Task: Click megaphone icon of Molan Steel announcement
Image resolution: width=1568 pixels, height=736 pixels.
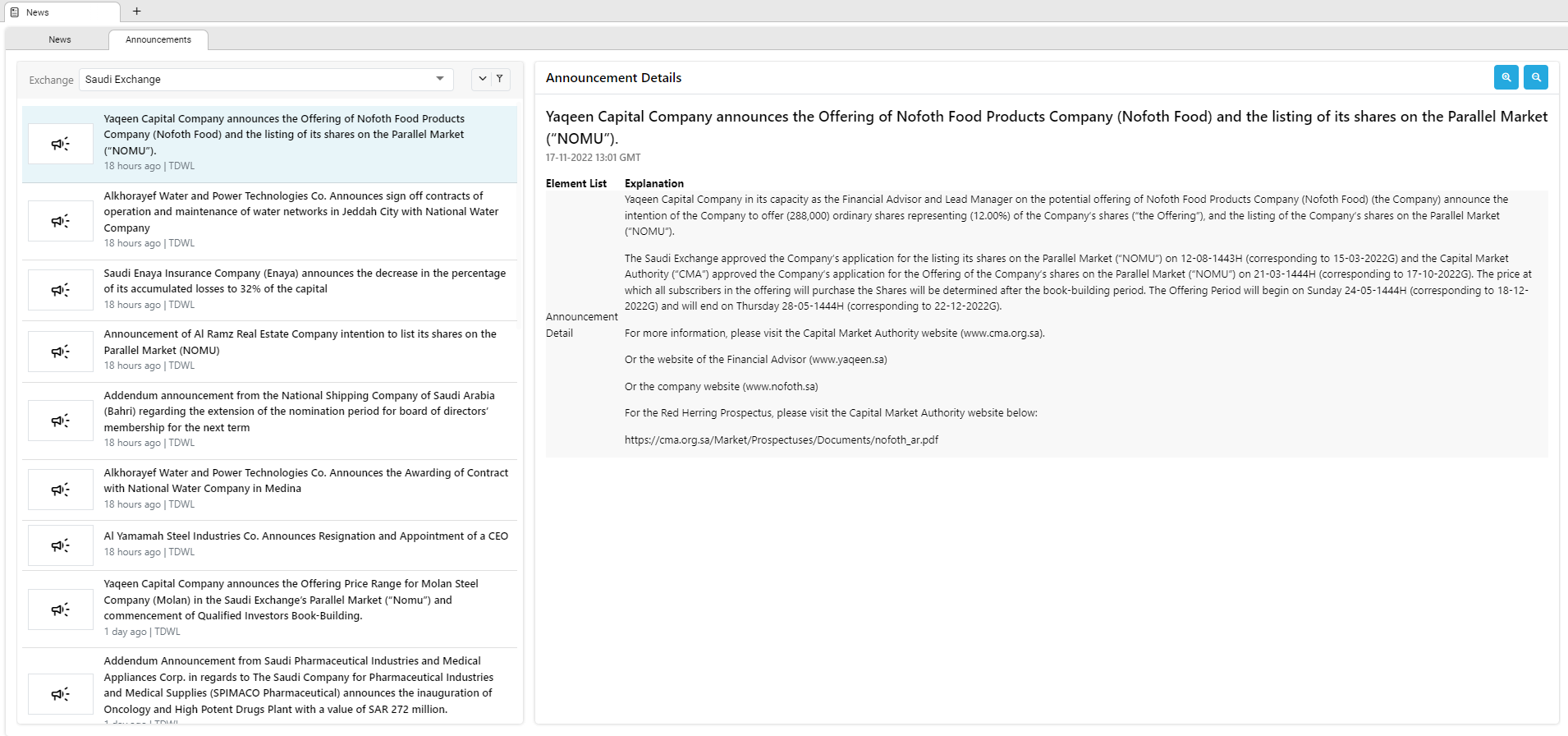Action: click(61, 609)
